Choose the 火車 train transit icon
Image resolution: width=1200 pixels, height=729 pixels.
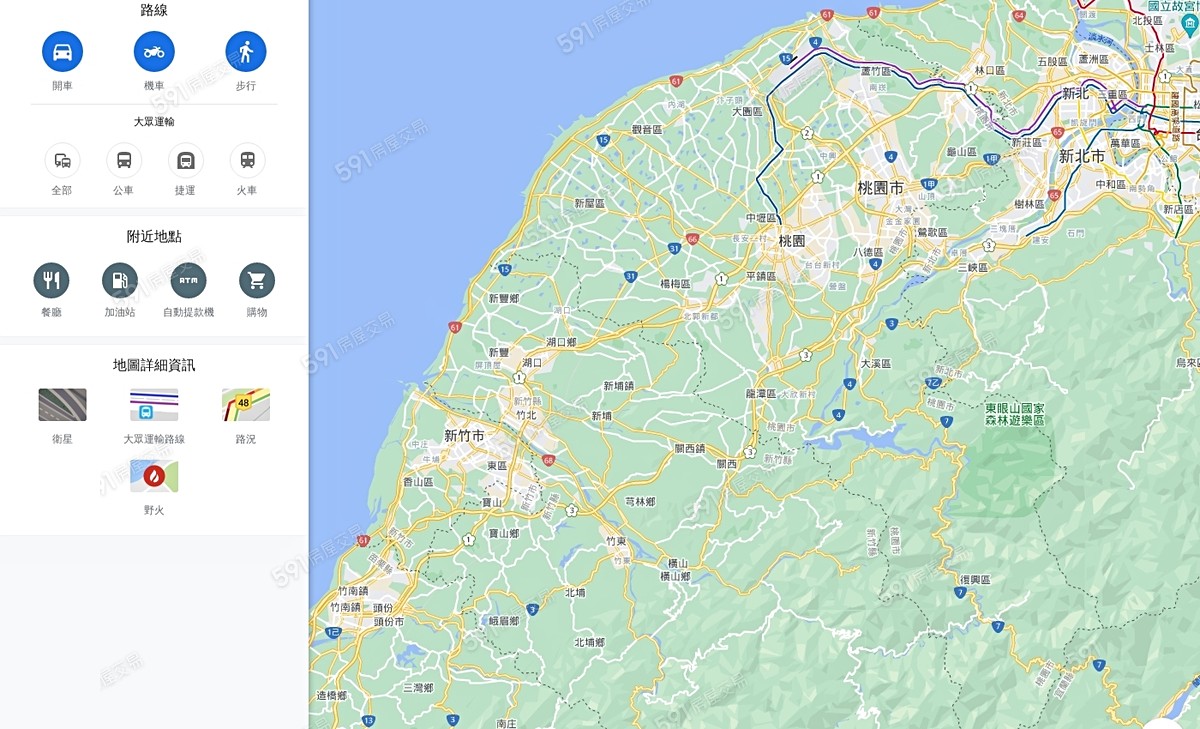247,160
